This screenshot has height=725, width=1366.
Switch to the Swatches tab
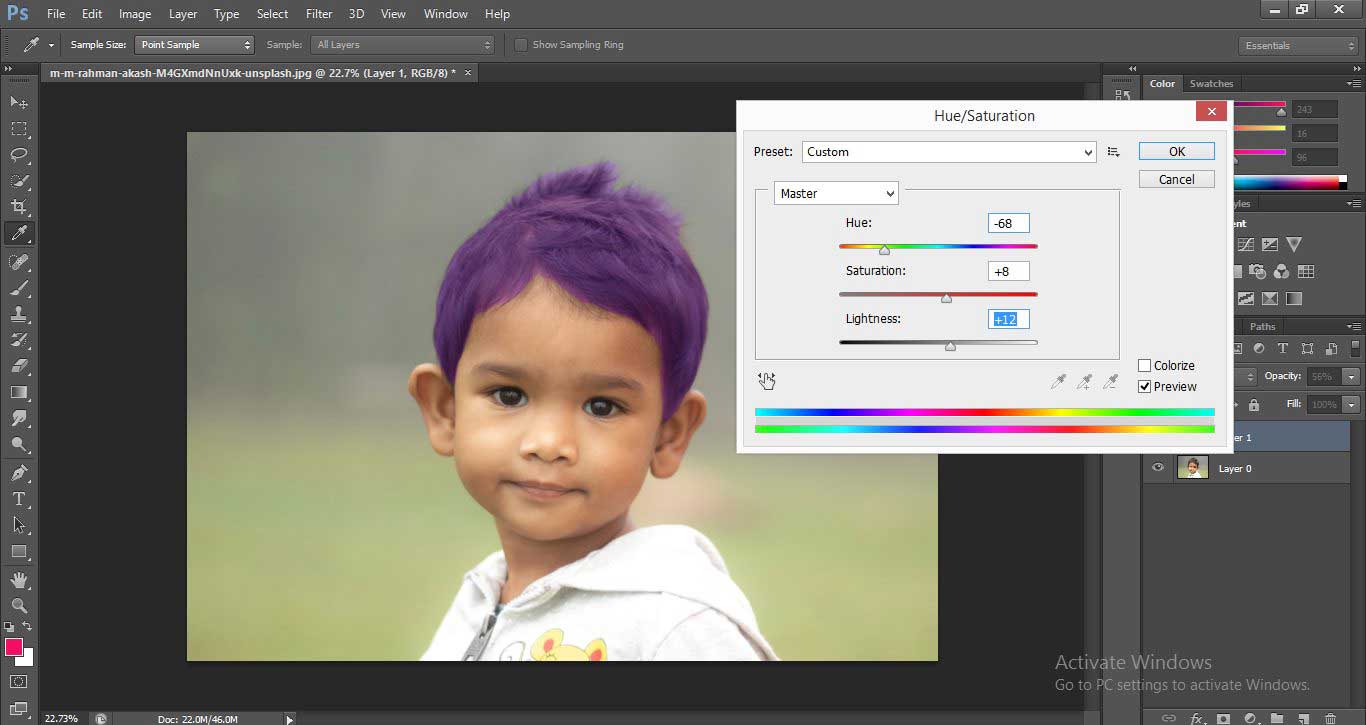click(1211, 84)
